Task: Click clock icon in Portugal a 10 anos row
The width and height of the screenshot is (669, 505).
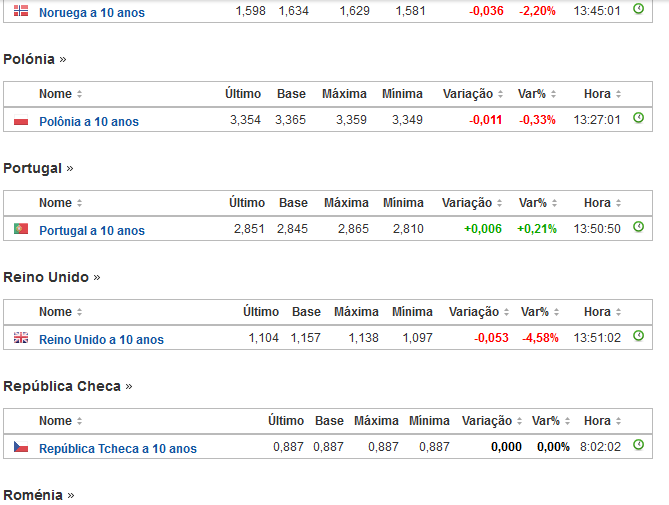Action: (638, 227)
